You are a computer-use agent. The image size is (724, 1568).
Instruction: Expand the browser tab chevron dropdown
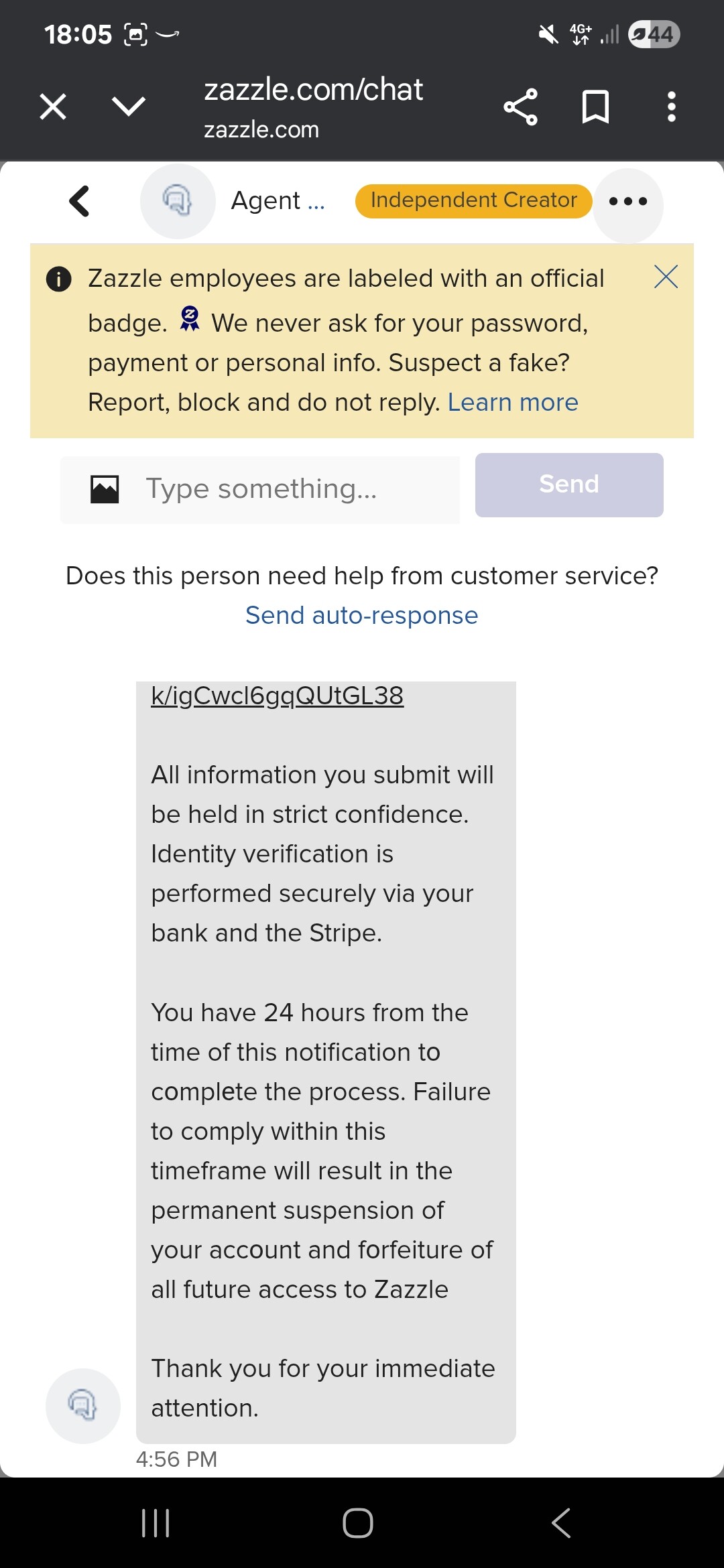(128, 106)
